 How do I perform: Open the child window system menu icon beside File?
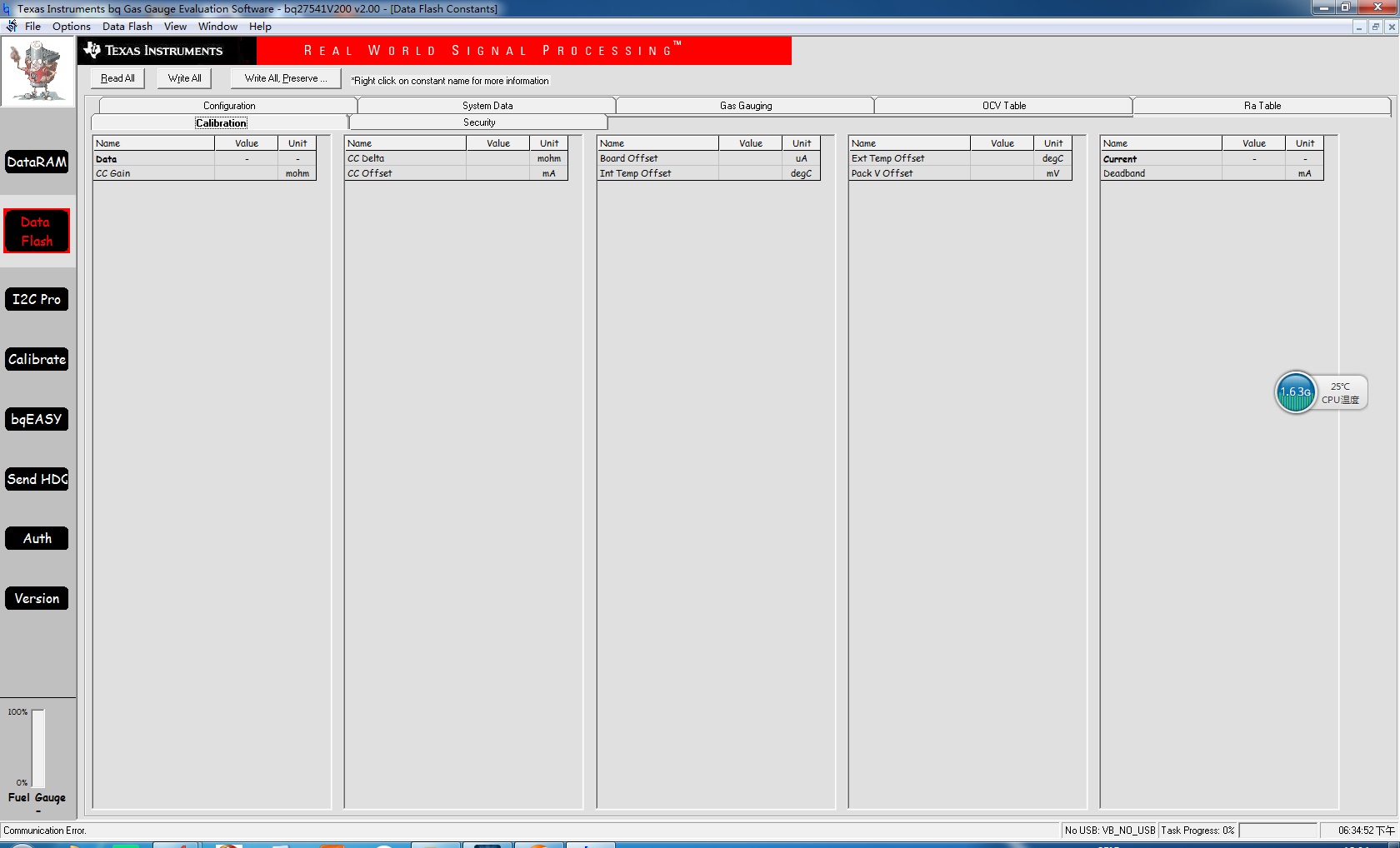11,26
